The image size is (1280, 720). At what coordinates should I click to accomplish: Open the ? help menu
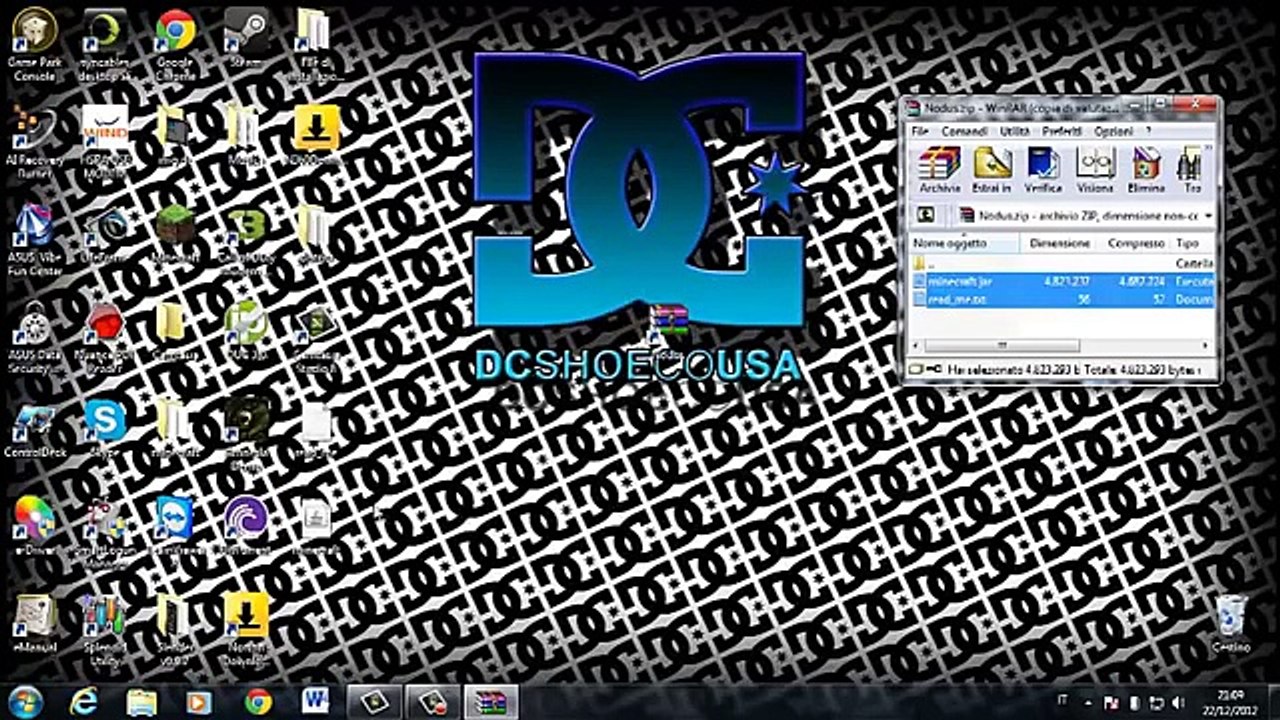point(1148,131)
